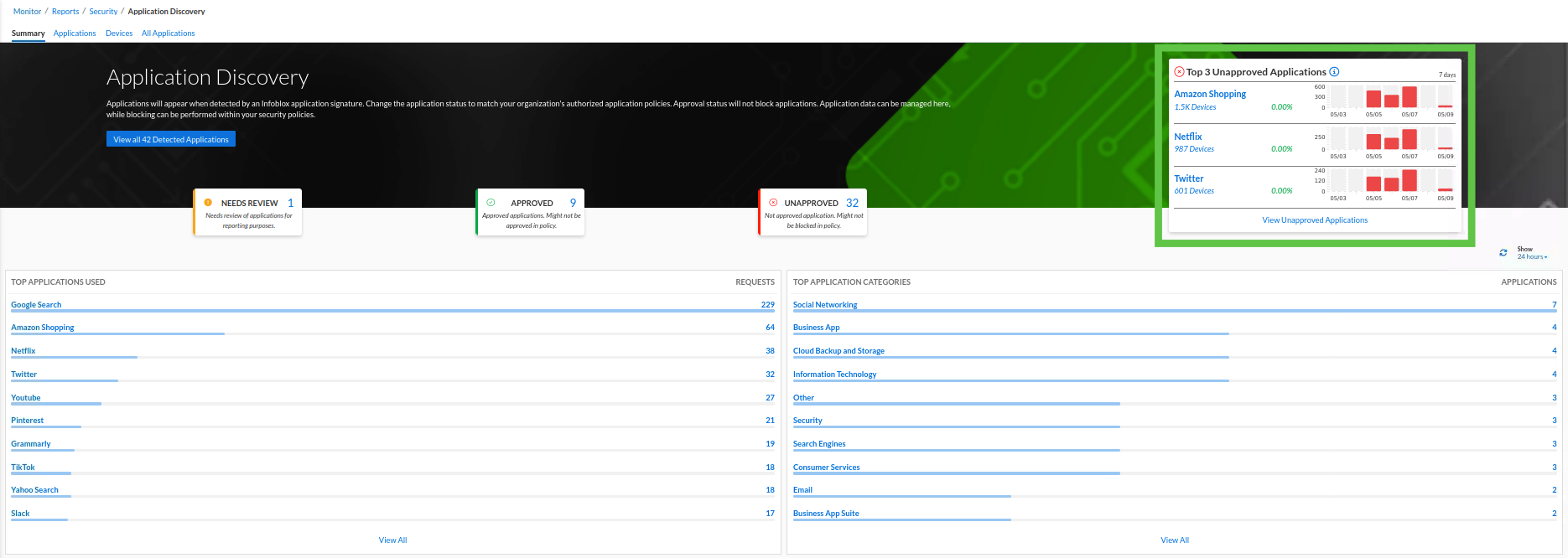The width and height of the screenshot is (1568, 558).
Task: Click the info icon next to Top 3 Unapproved Applications
Action: 1334,72
